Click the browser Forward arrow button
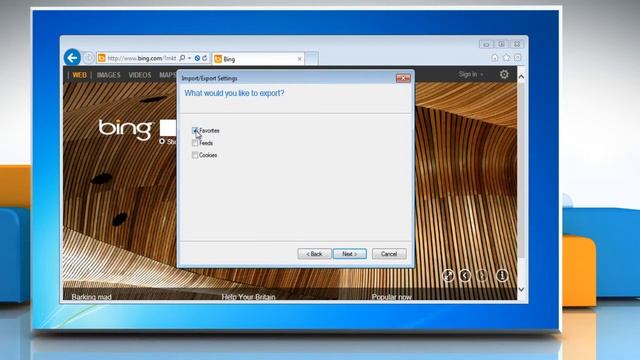Screen dimensions: 640x360 click(x=89, y=58)
